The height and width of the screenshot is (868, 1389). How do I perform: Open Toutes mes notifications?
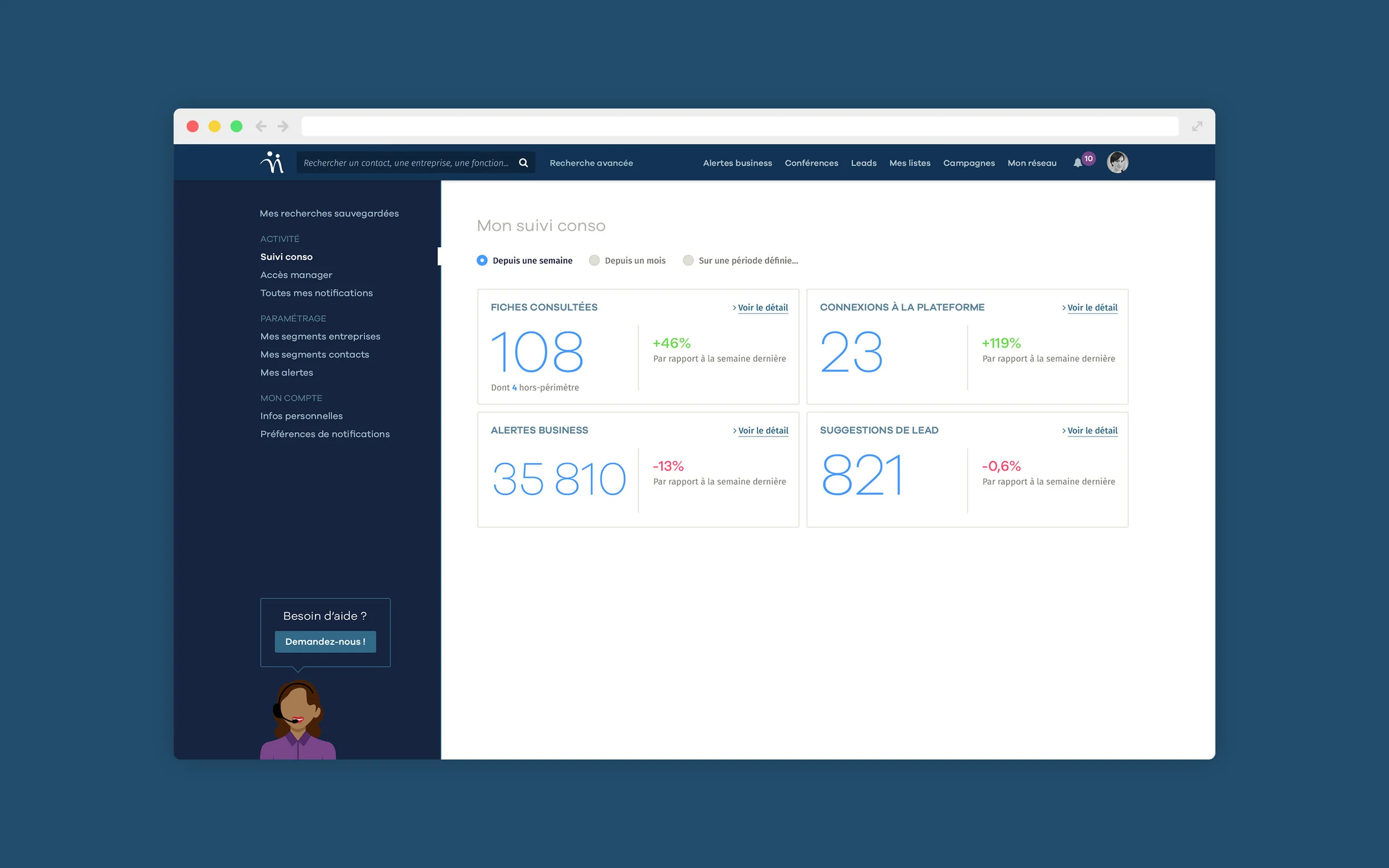pos(316,293)
